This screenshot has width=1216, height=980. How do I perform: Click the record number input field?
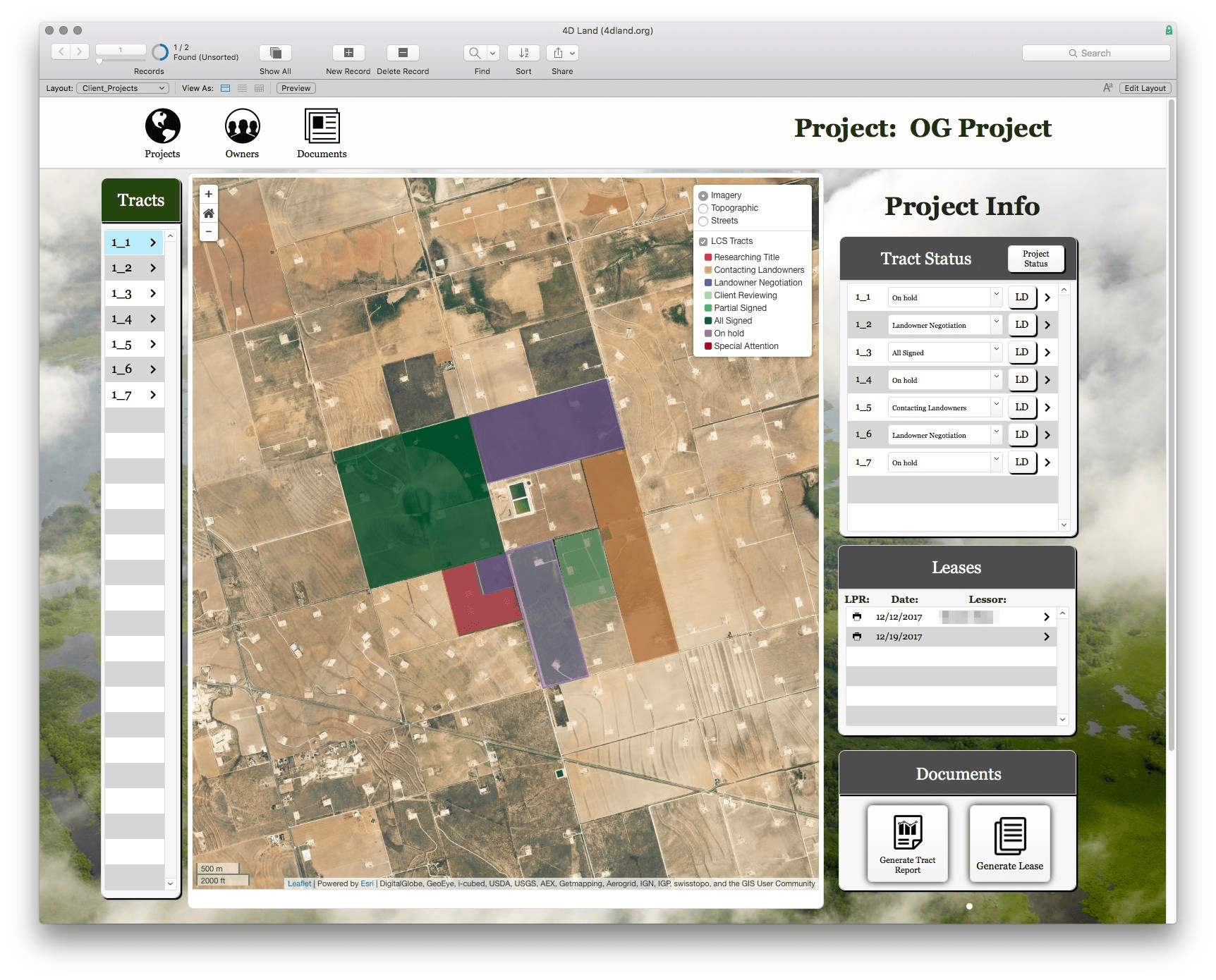point(121,49)
